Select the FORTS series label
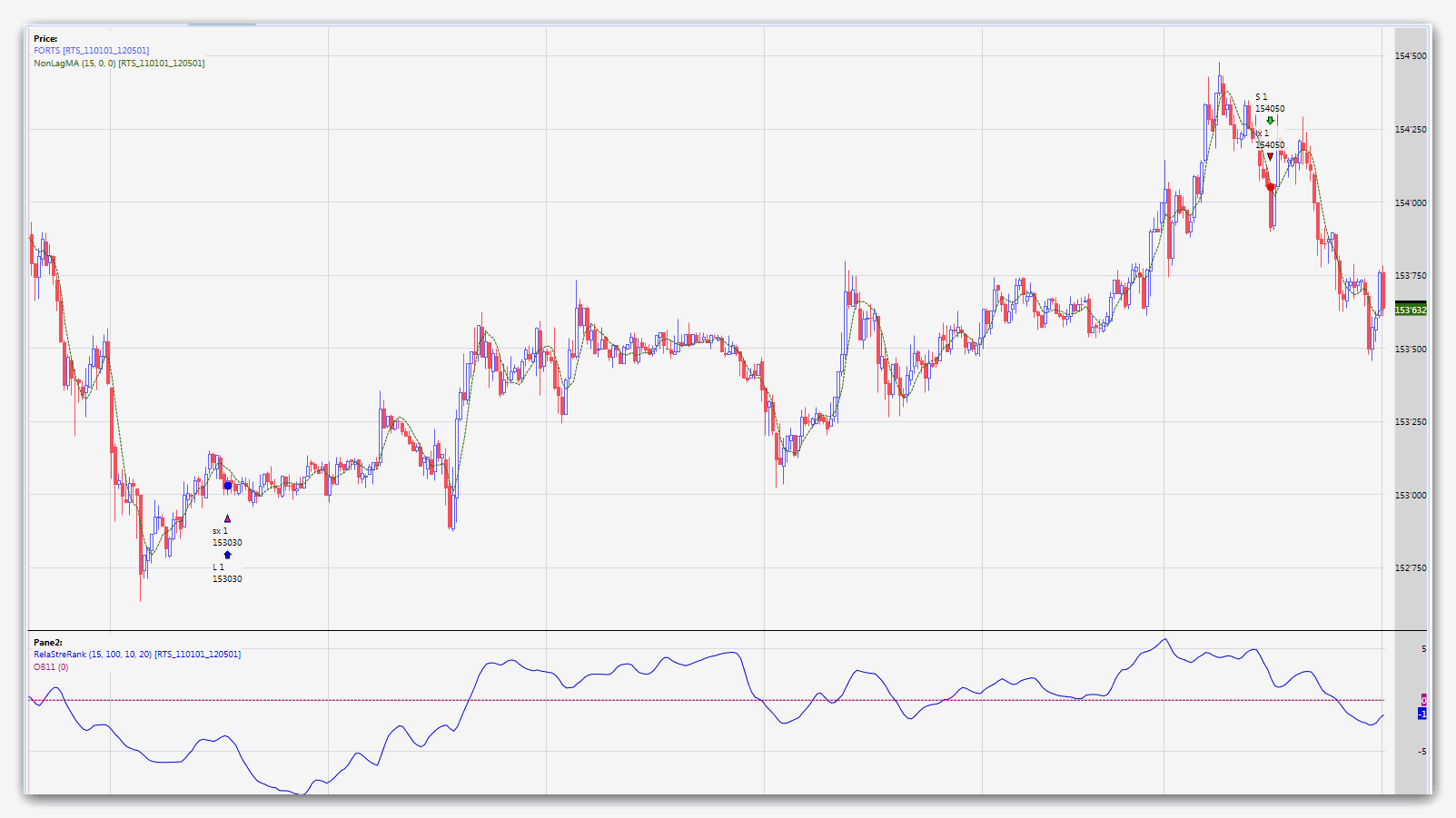 click(x=91, y=51)
